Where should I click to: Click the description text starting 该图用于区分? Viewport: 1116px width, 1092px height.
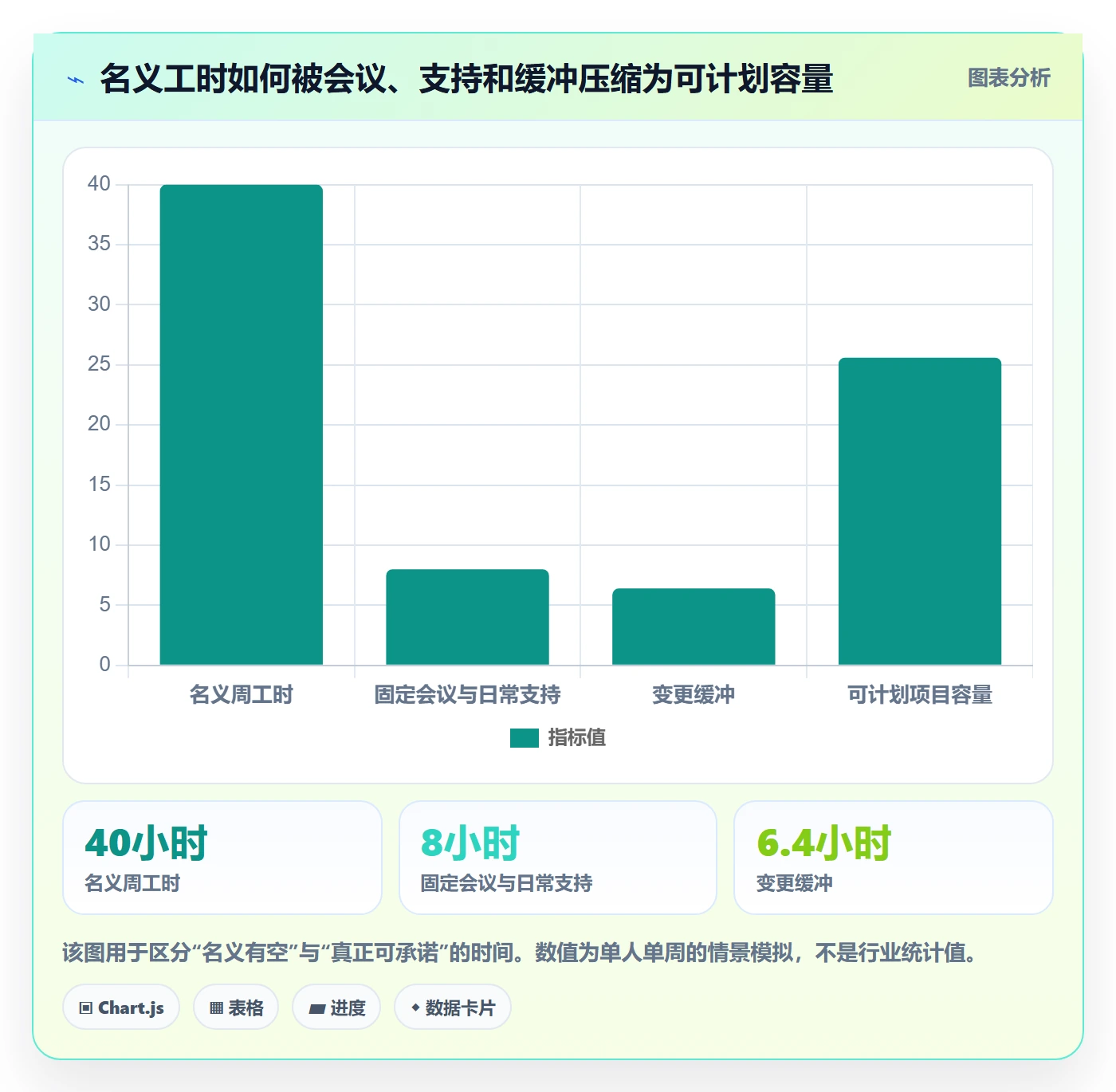coord(520,953)
